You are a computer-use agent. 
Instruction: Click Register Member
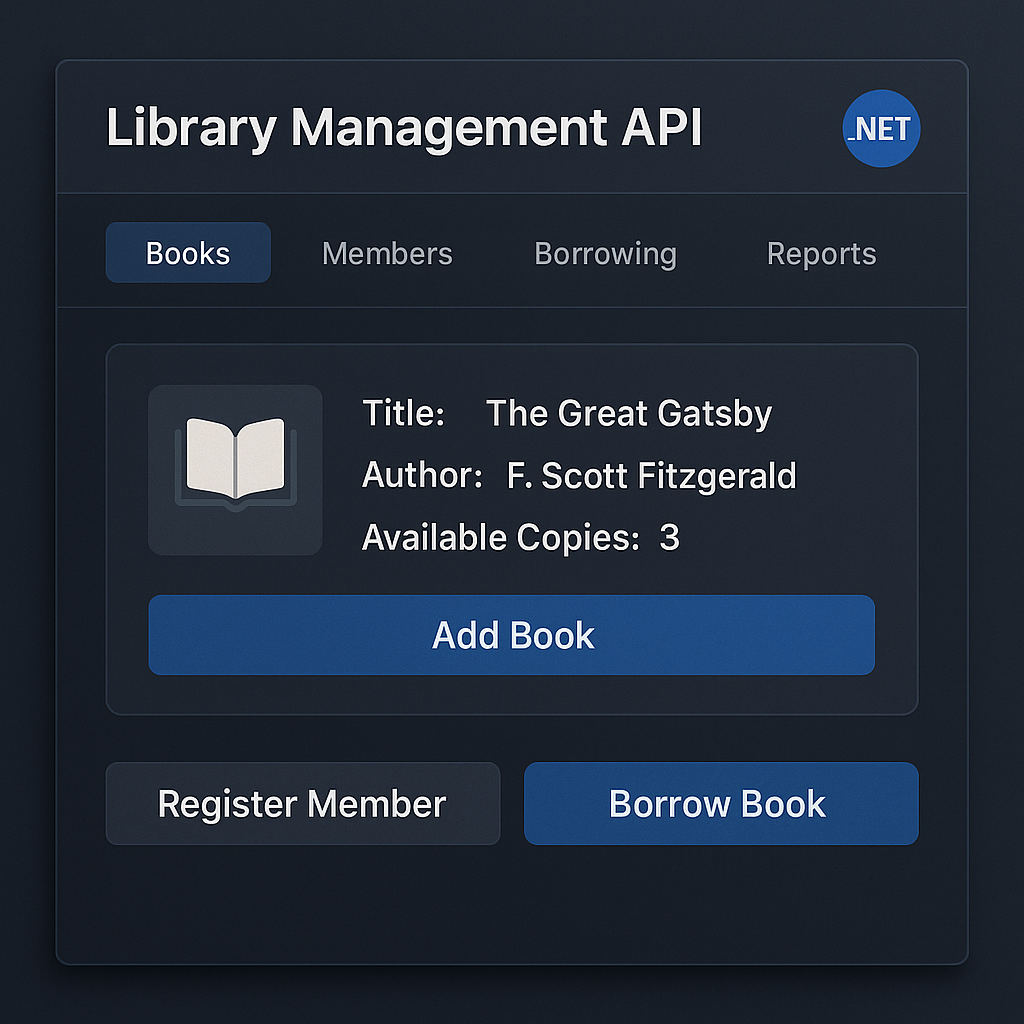click(302, 803)
